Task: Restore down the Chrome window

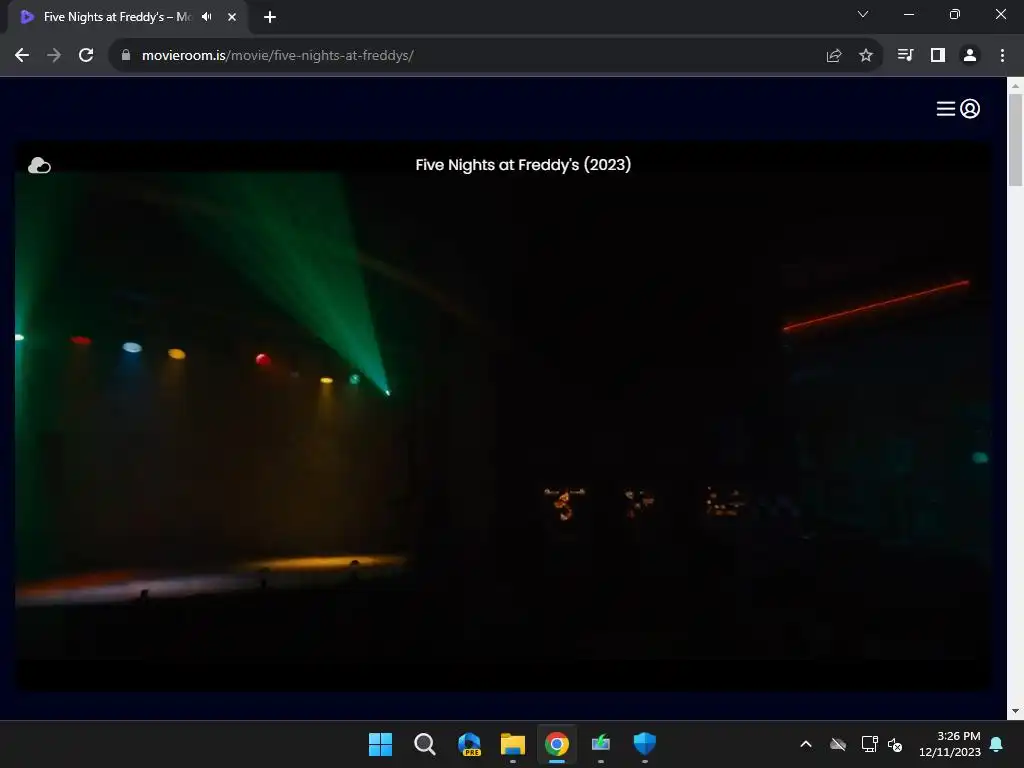Action: pyautogui.click(x=955, y=14)
